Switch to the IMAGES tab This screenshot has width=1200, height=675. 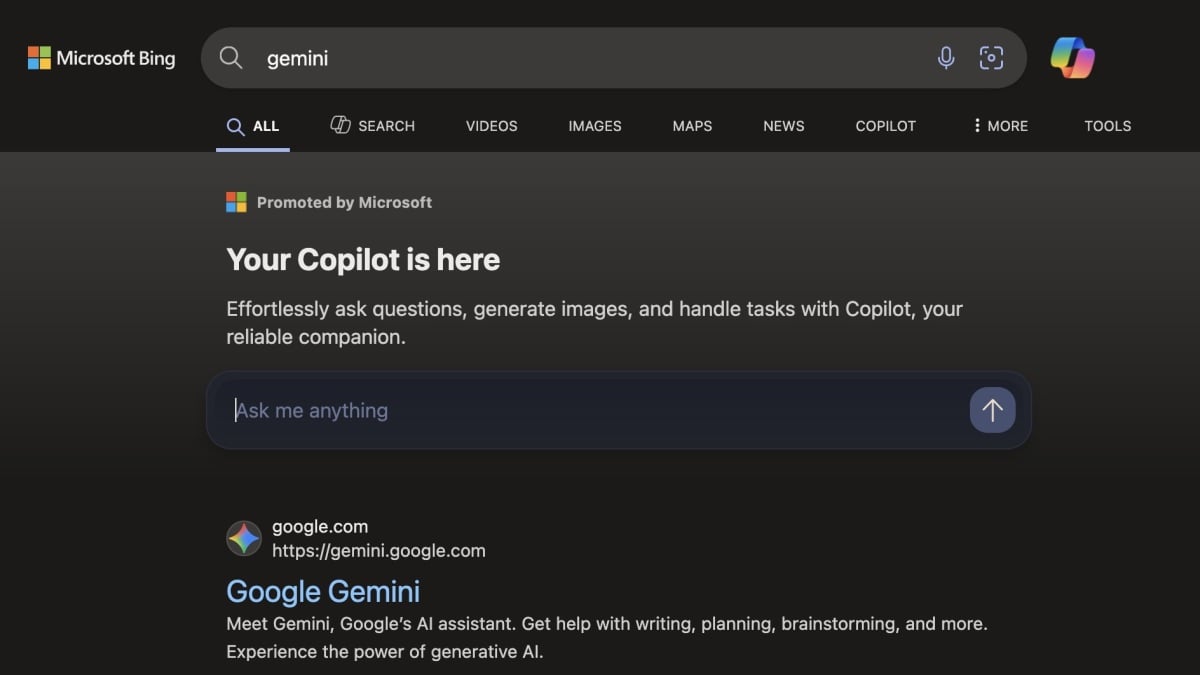coord(594,126)
